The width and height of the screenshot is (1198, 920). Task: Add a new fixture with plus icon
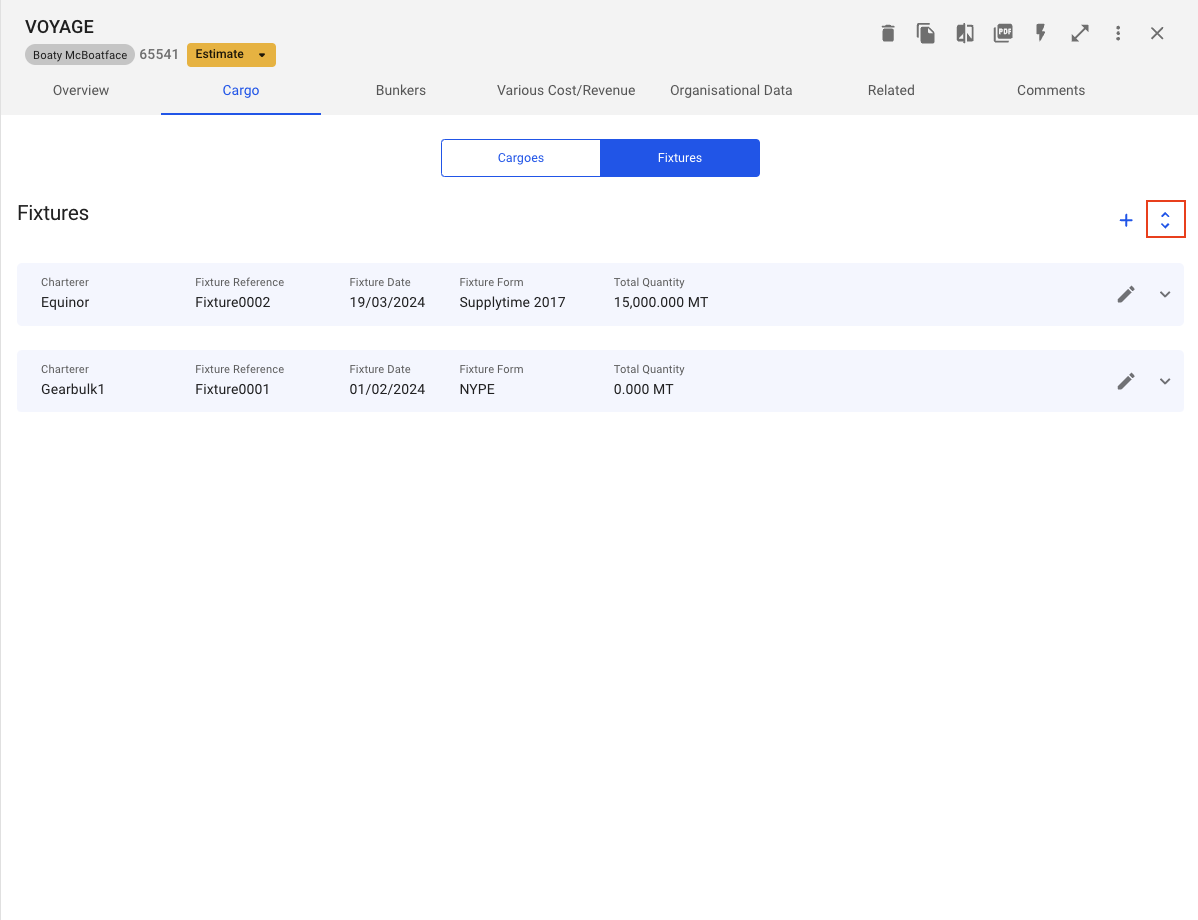click(1126, 220)
